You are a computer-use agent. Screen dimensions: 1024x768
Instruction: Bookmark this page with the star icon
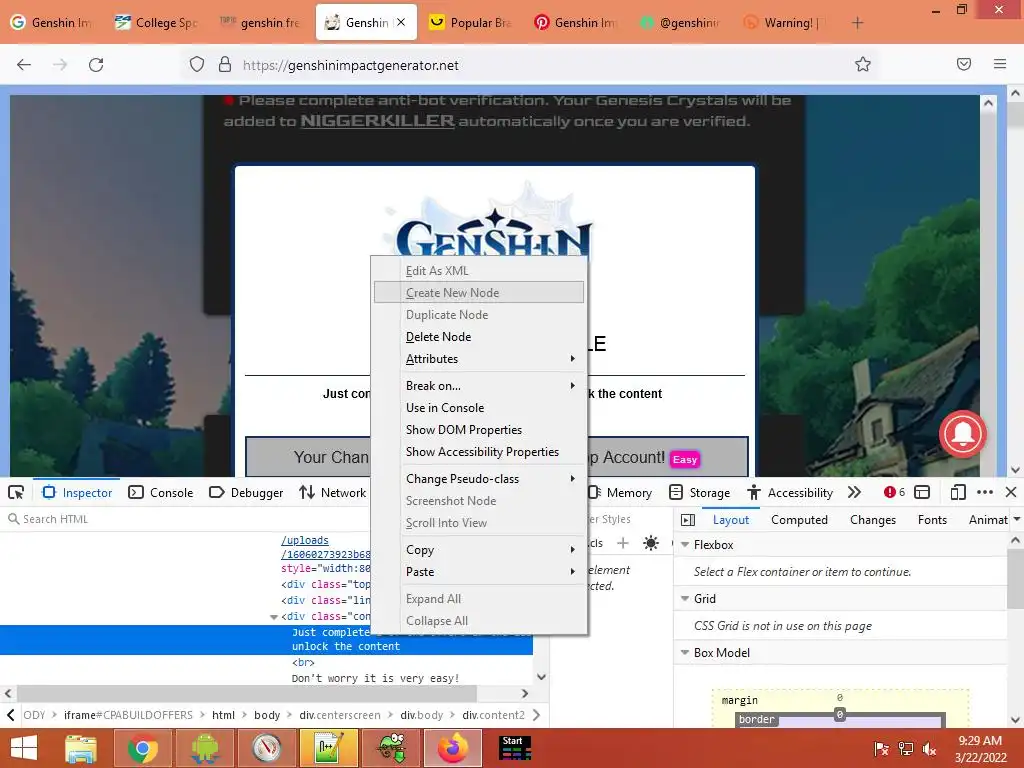coord(863,64)
